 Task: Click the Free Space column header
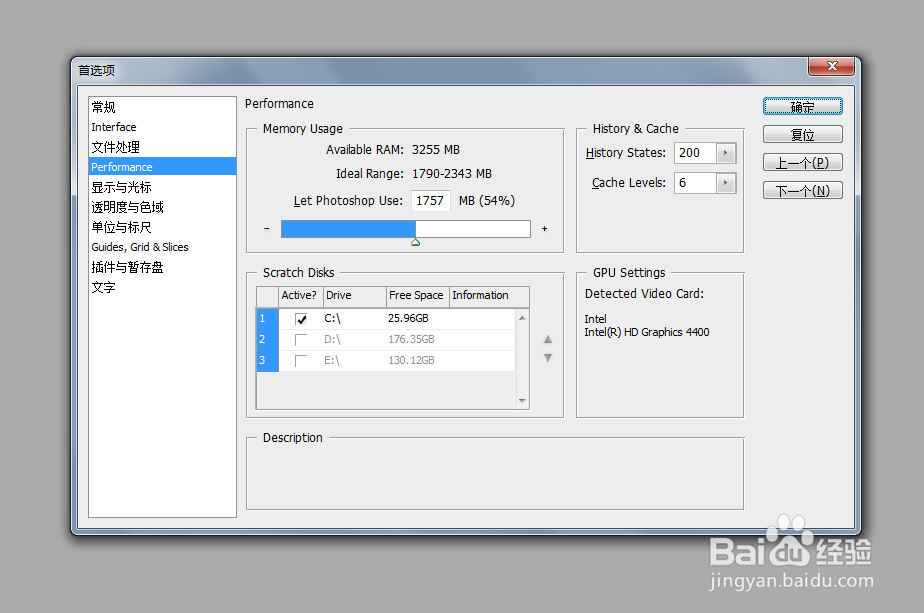(418, 296)
